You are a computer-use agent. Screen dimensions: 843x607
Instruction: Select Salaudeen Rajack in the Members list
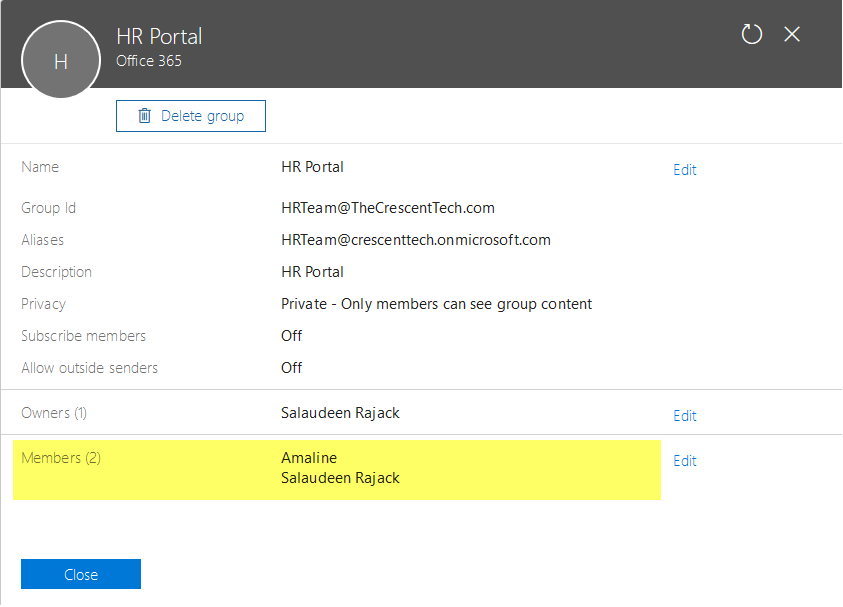coord(340,478)
